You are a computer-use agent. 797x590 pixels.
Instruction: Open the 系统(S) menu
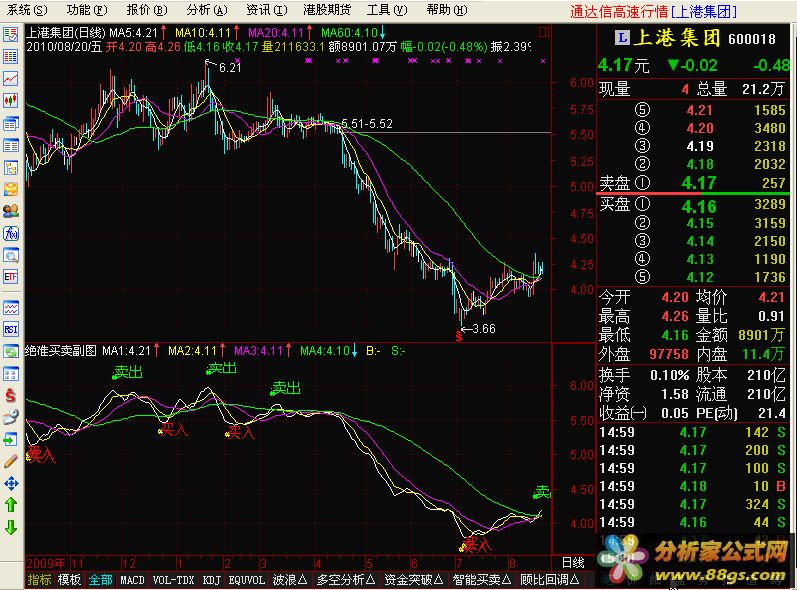(27, 10)
